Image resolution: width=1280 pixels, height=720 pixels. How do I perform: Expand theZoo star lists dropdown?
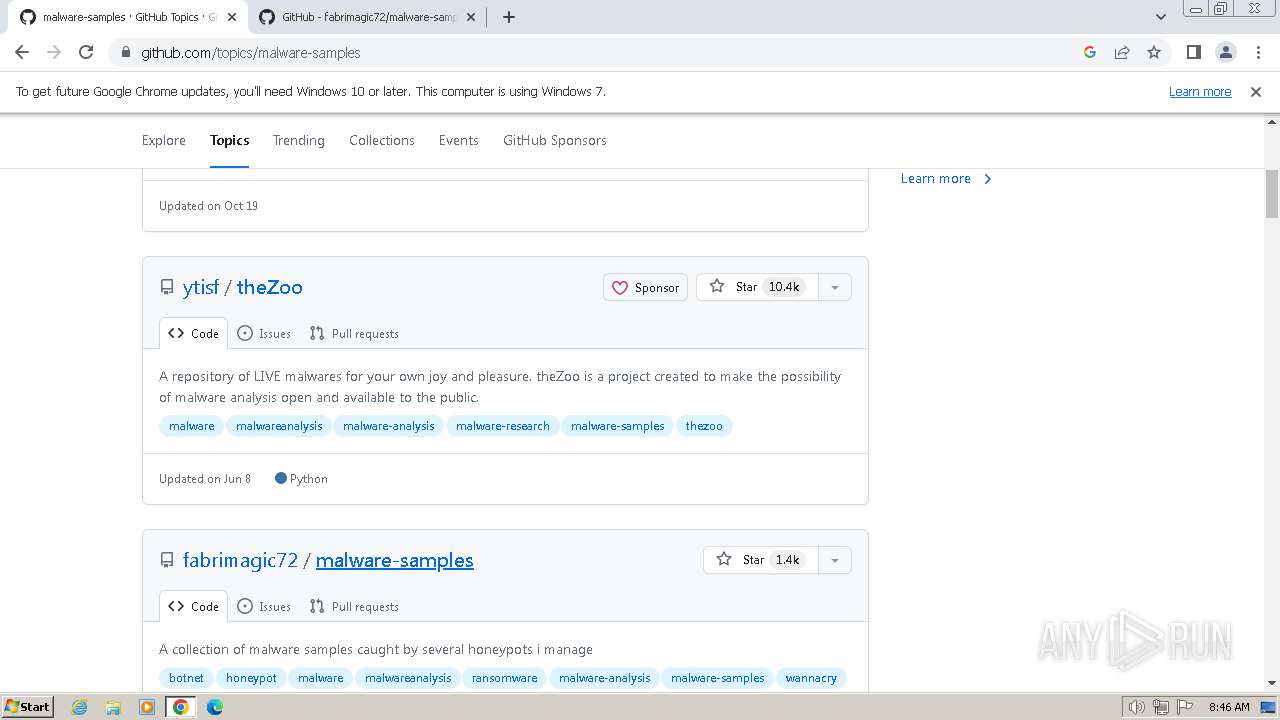coord(834,287)
